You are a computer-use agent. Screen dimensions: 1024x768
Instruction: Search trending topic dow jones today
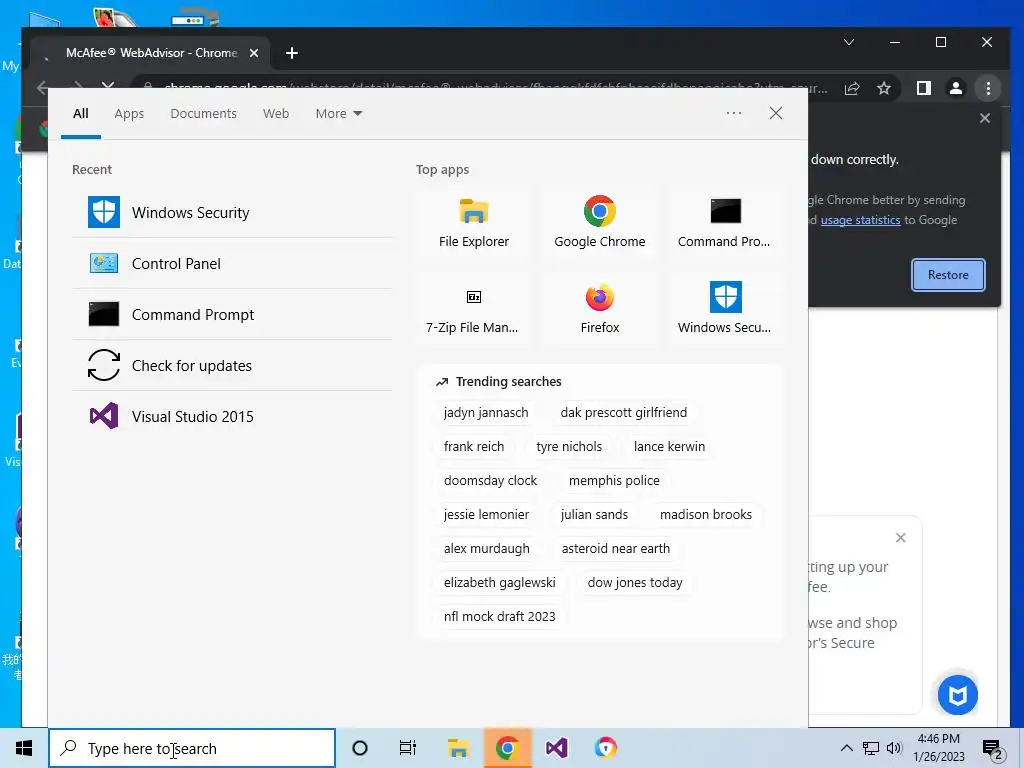tap(635, 583)
